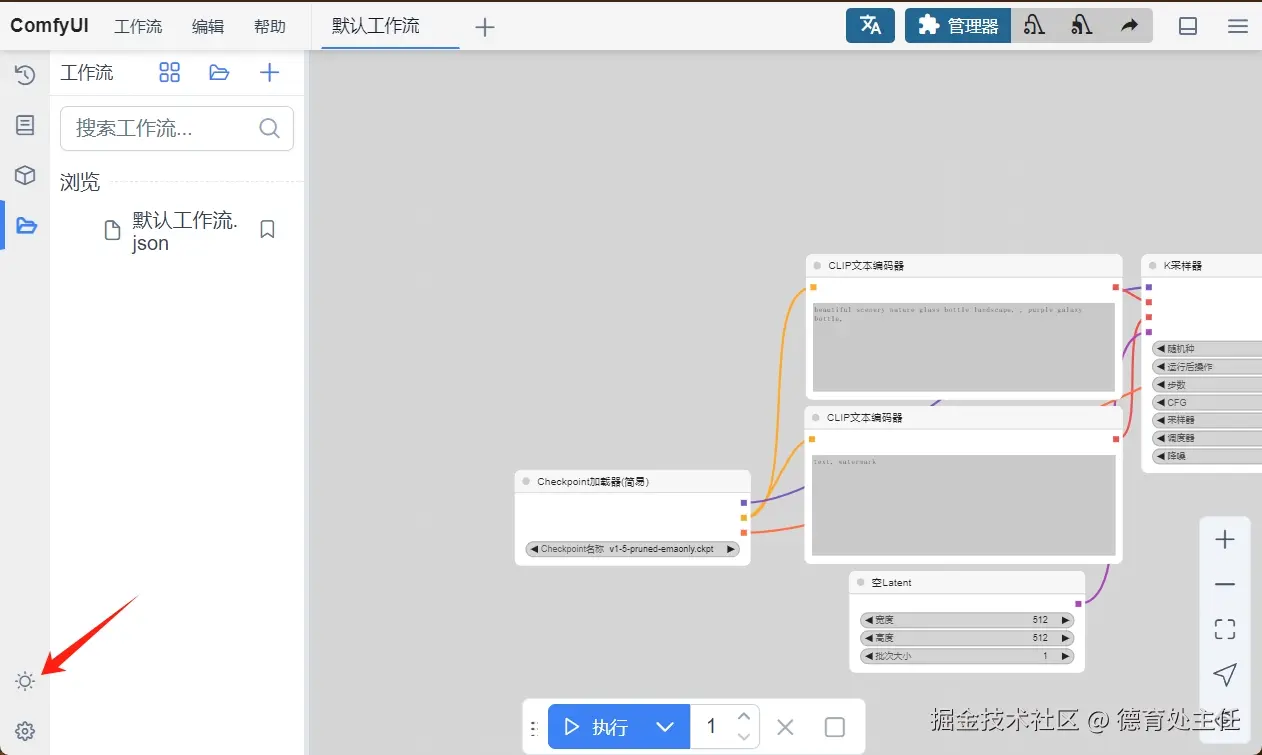Click the magnifier icon in search box
This screenshot has width=1262, height=755.
(269, 128)
